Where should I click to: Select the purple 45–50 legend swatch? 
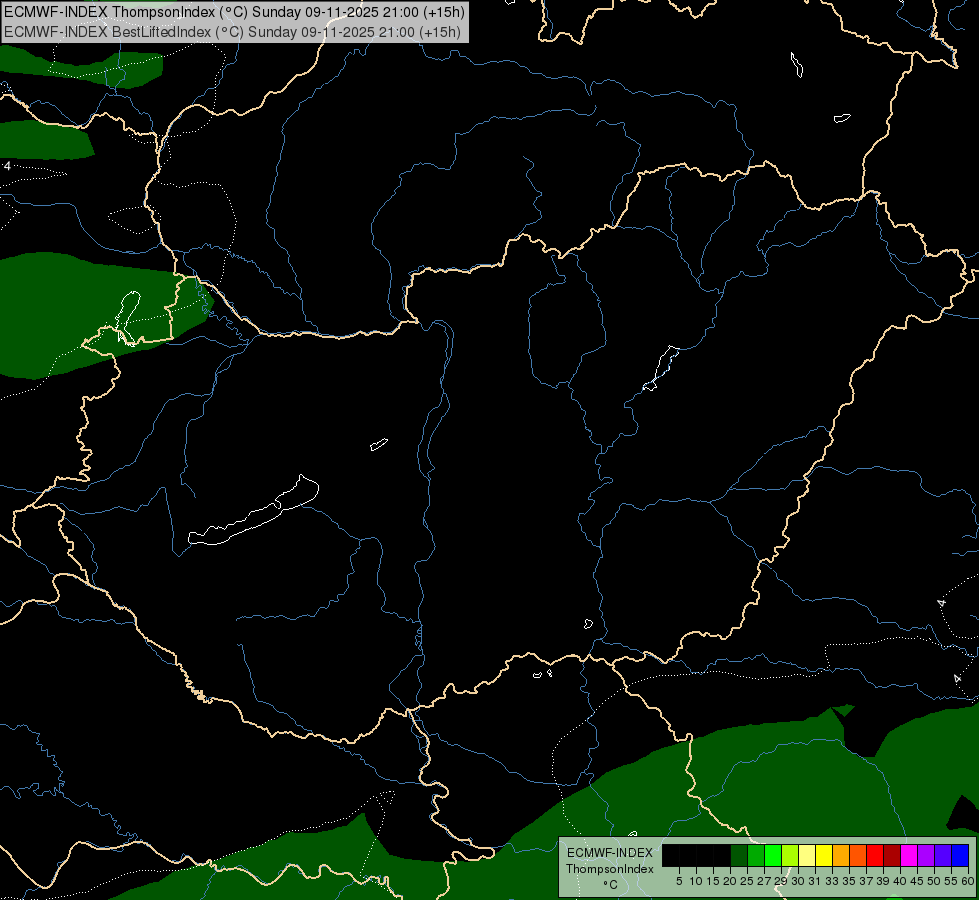(927, 855)
